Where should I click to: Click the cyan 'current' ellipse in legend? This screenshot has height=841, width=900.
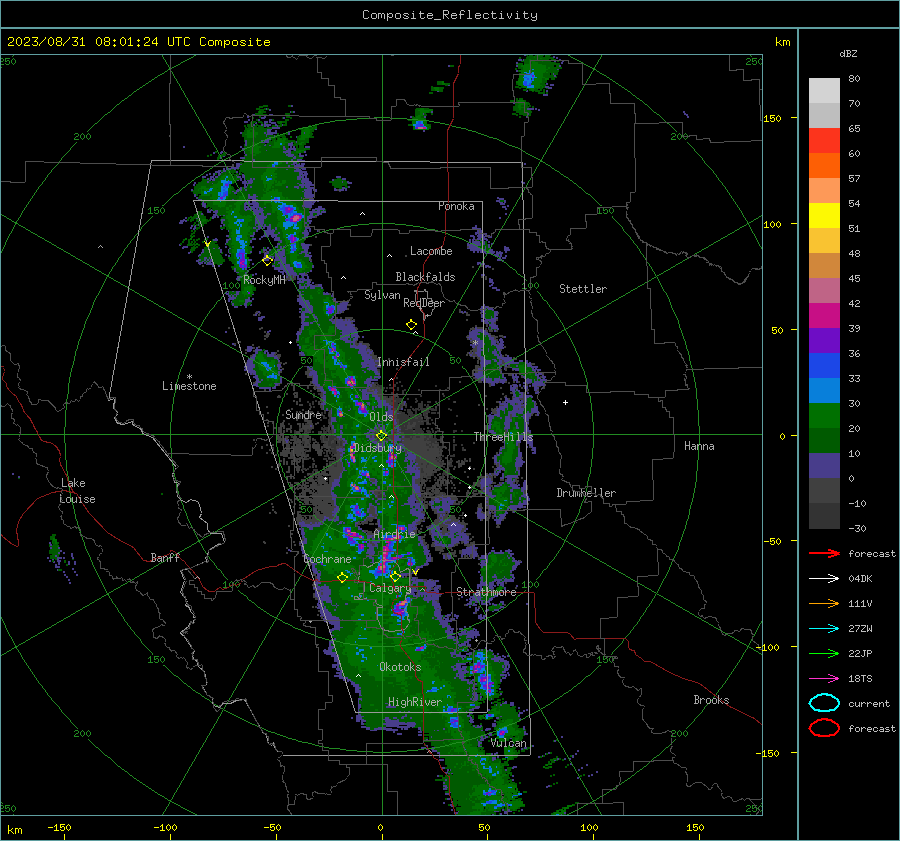[x=824, y=703]
